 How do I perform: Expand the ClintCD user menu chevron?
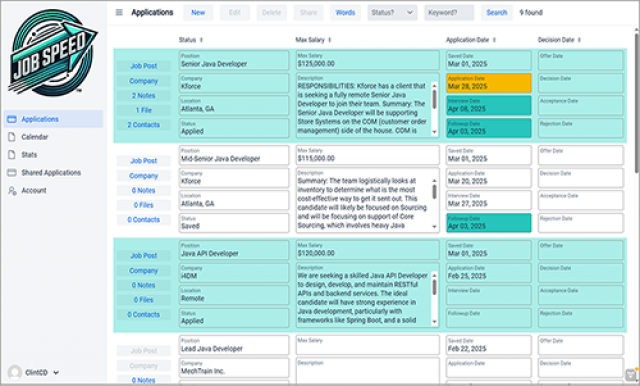[x=56, y=373]
